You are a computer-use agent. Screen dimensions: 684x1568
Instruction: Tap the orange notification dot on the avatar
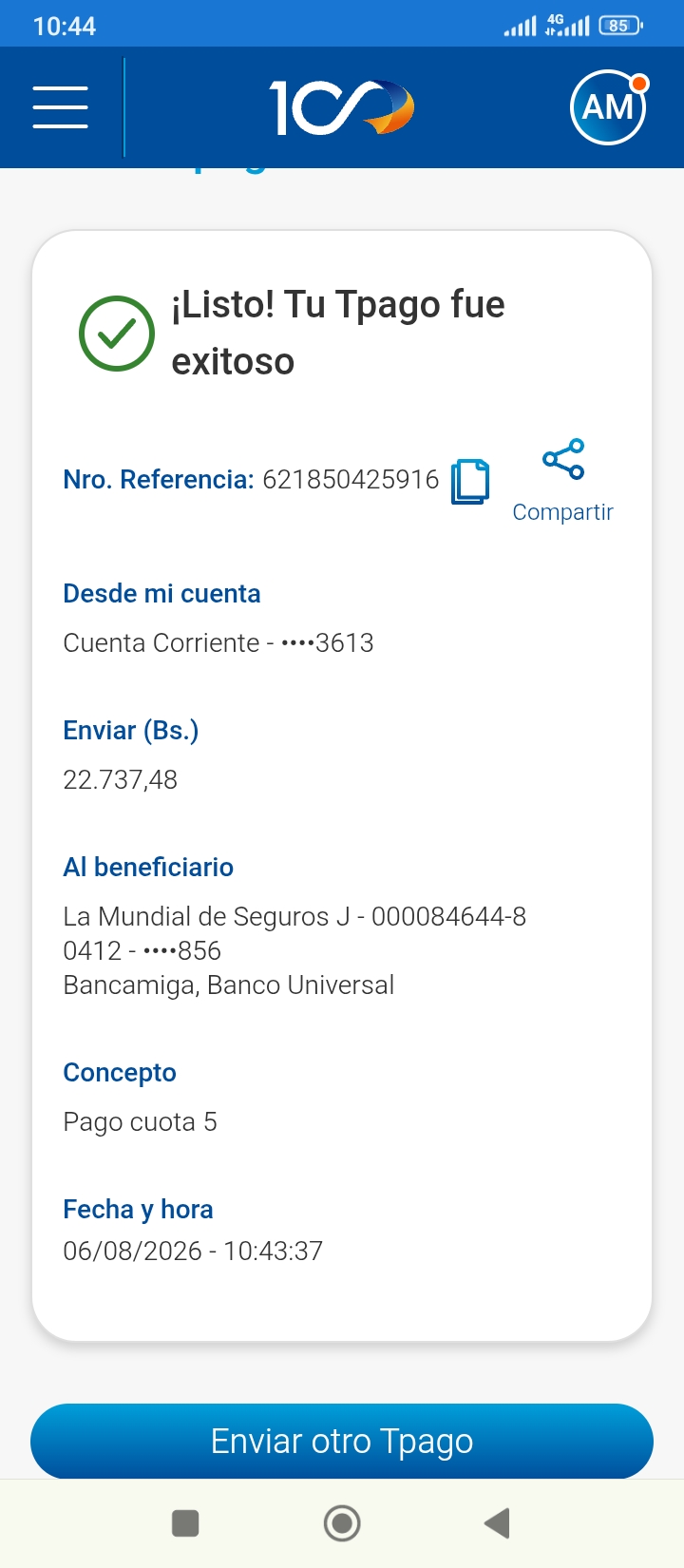(639, 84)
